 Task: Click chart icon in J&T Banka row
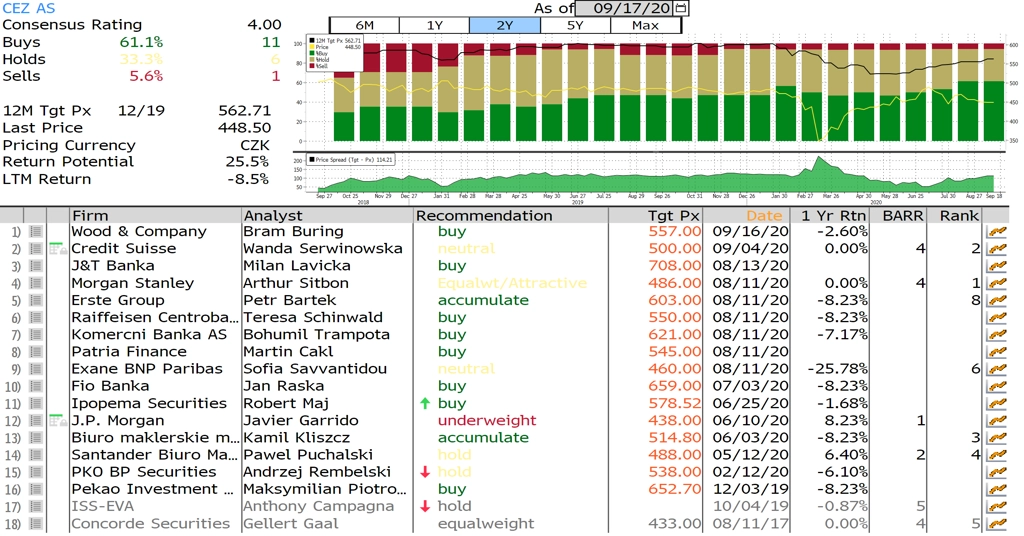pyautogui.click(x=997, y=266)
